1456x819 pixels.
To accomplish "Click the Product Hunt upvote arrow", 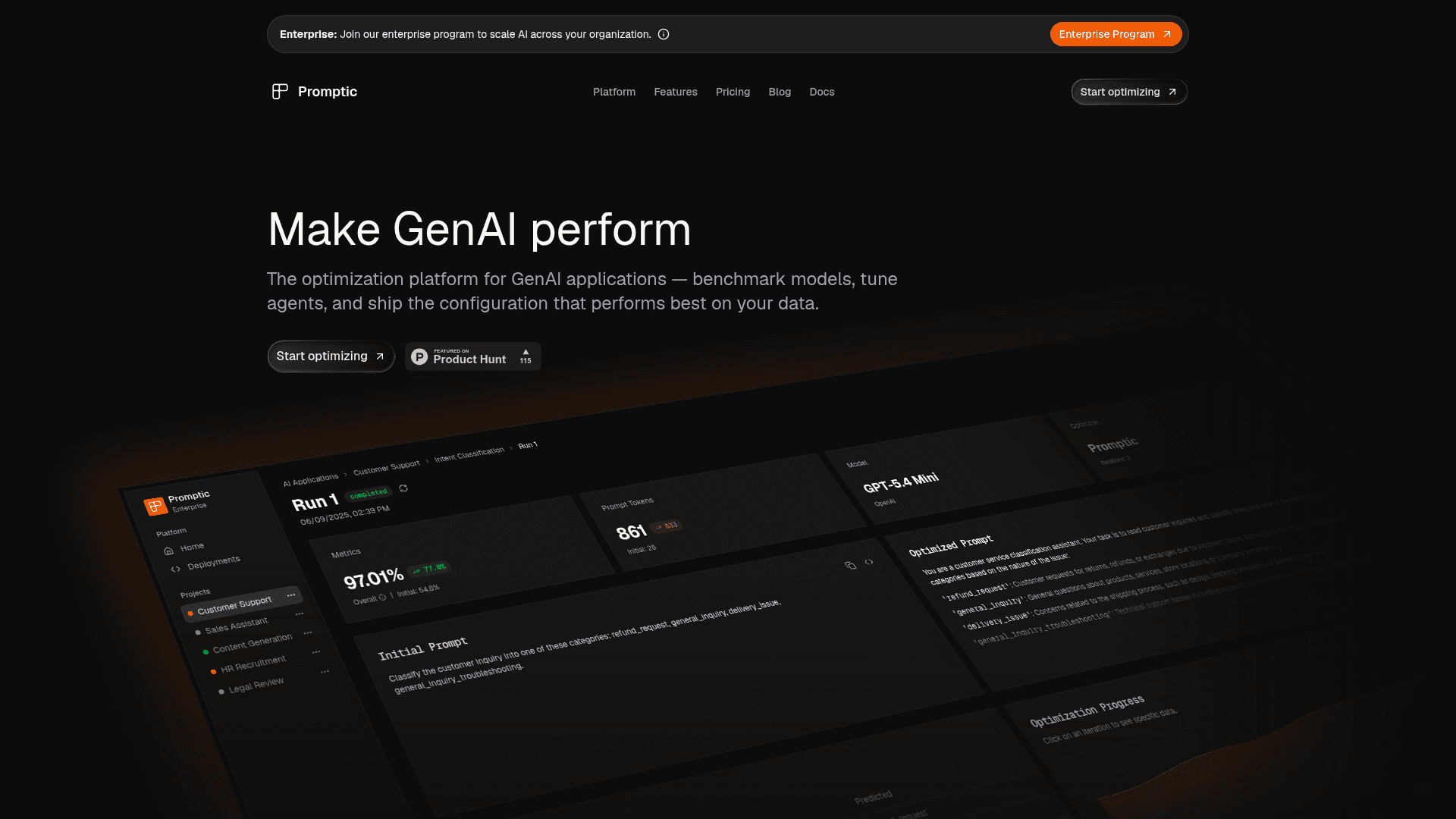I will point(526,352).
